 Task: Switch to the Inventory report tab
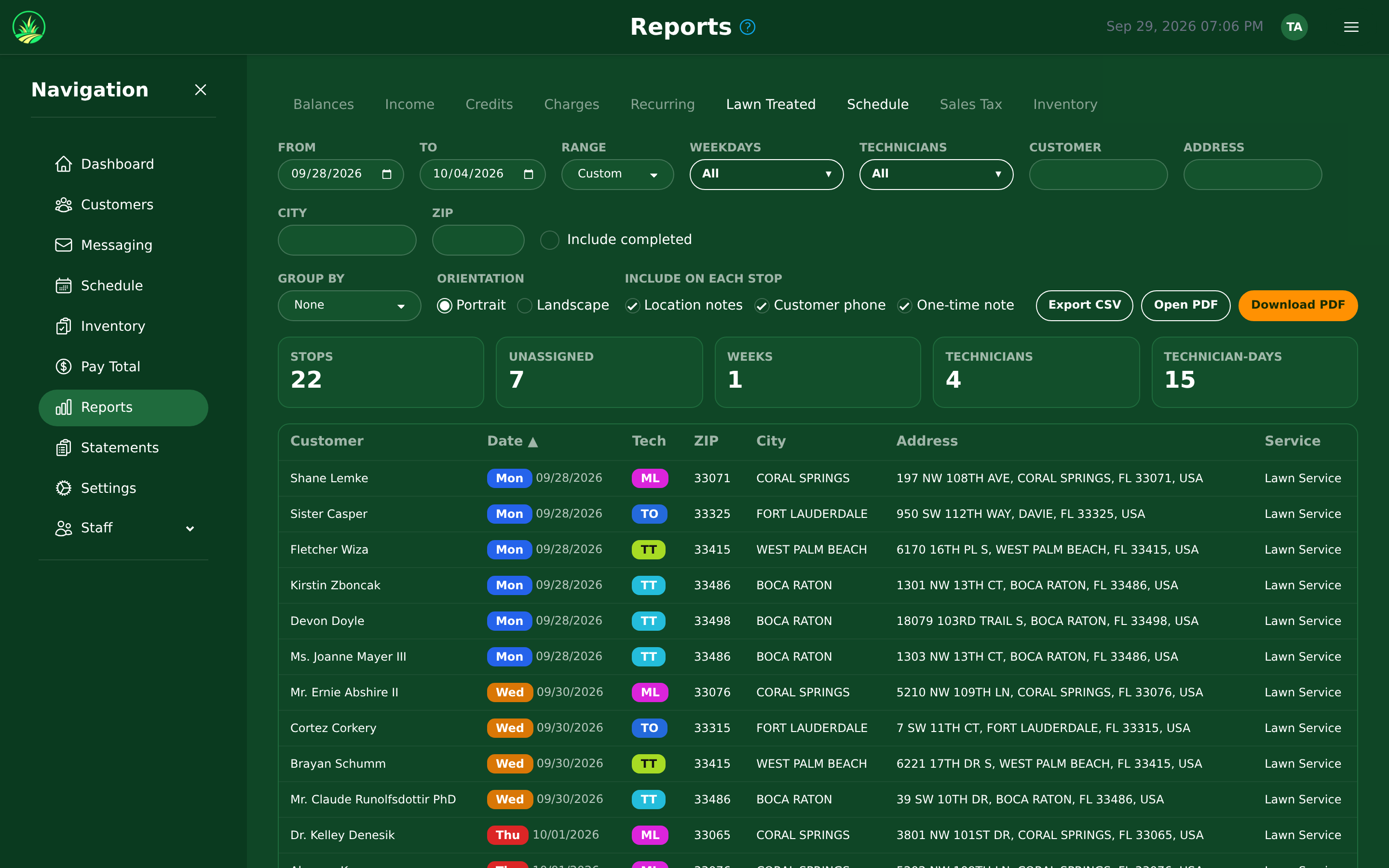(x=1065, y=105)
